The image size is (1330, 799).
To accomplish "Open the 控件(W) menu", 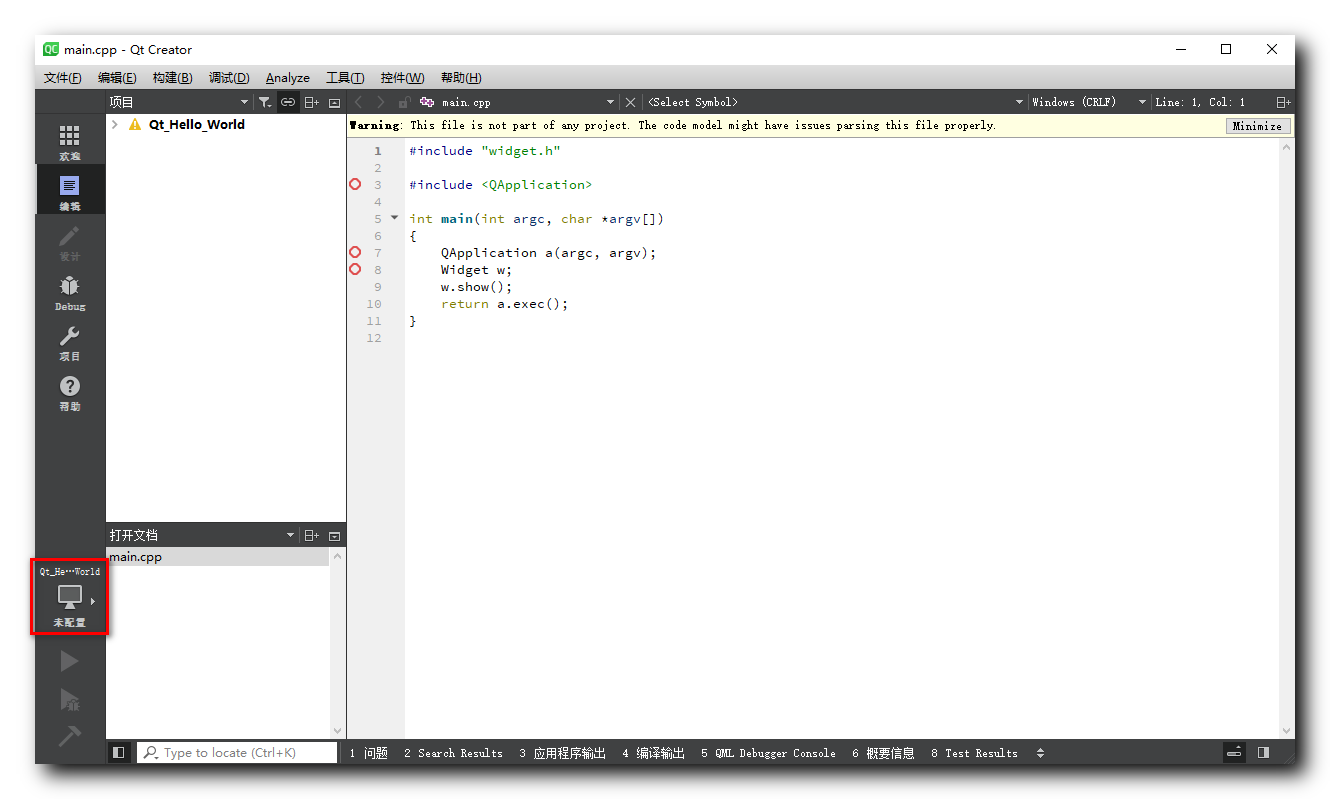I will pos(402,78).
